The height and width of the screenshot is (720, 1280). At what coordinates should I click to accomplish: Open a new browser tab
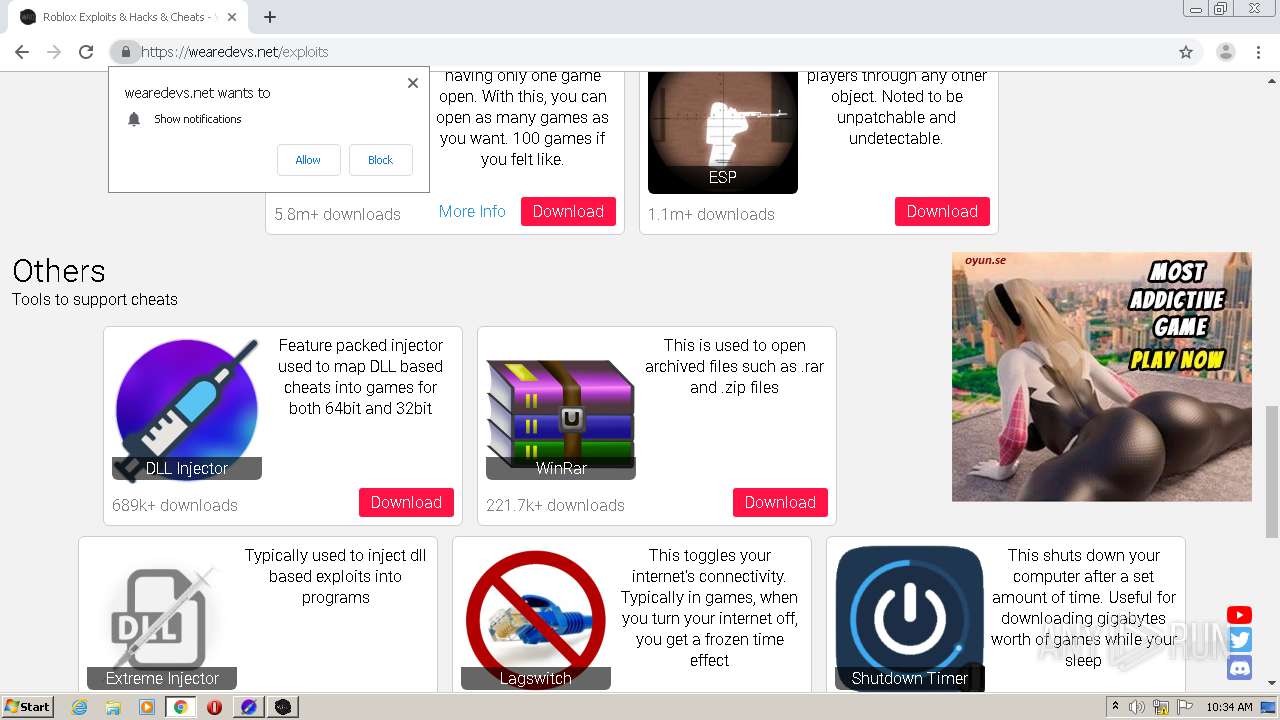[x=270, y=17]
